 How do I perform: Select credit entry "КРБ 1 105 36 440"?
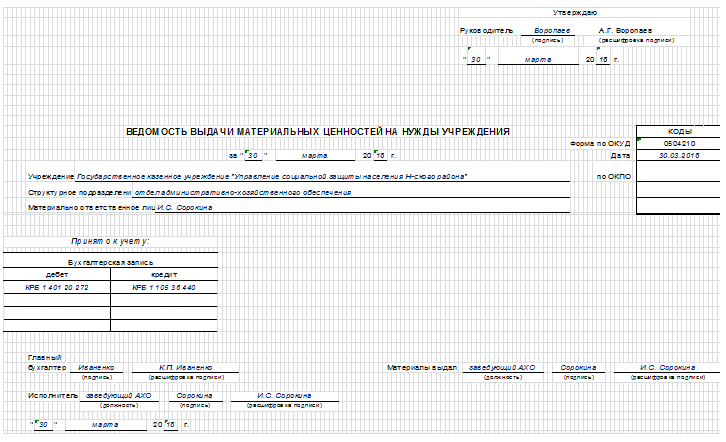pyautogui.click(x=164, y=287)
